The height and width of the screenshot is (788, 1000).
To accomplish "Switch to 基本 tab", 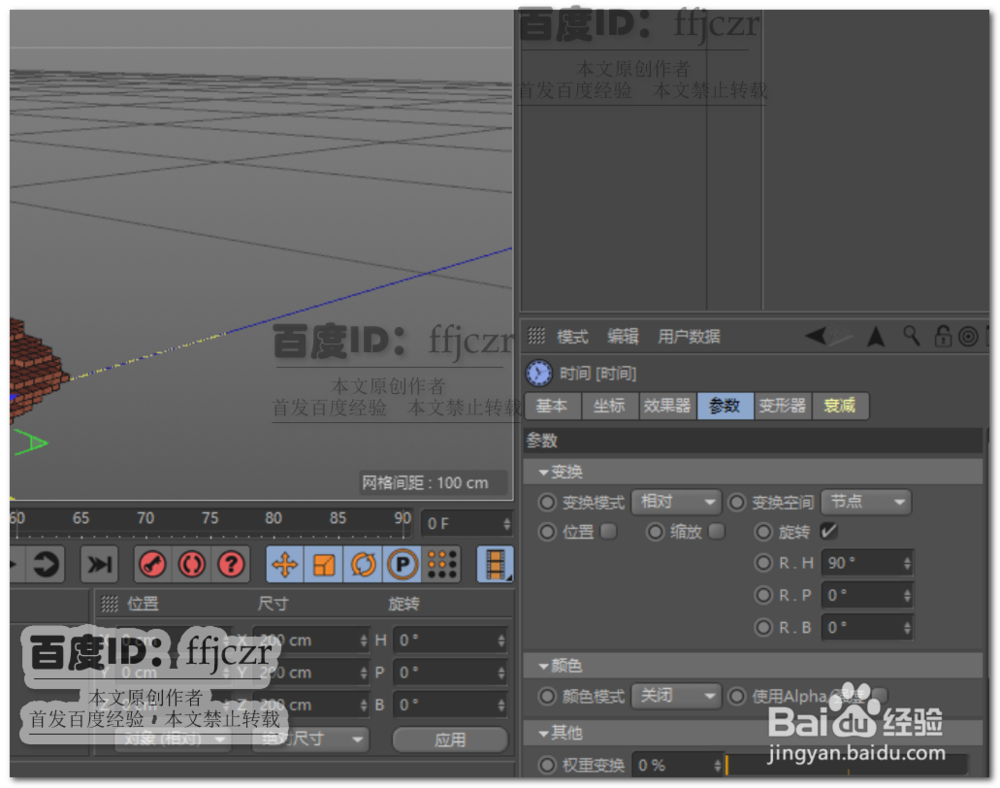I will [552, 406].
